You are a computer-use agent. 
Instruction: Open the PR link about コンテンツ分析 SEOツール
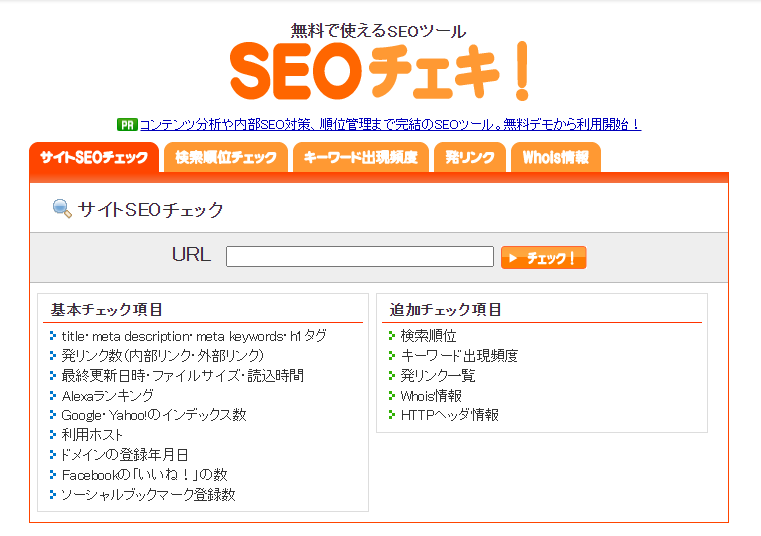pyautogui.click(x=390, y=125)
